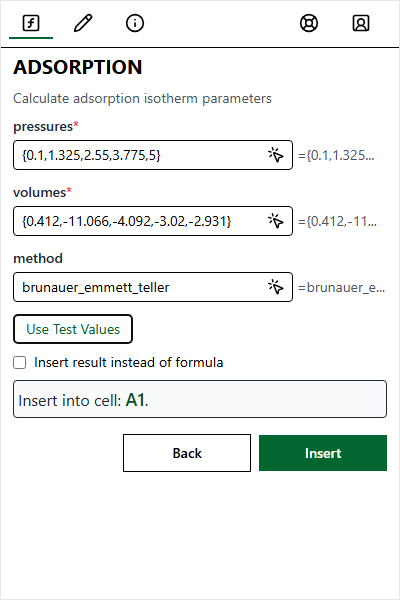Select the A1 cell reference link

(135, 400)
